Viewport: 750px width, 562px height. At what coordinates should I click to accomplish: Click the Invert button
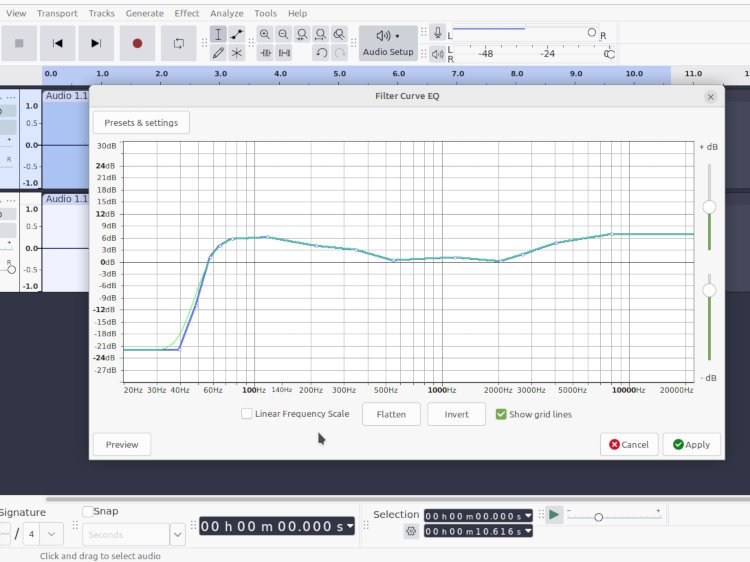456,414
